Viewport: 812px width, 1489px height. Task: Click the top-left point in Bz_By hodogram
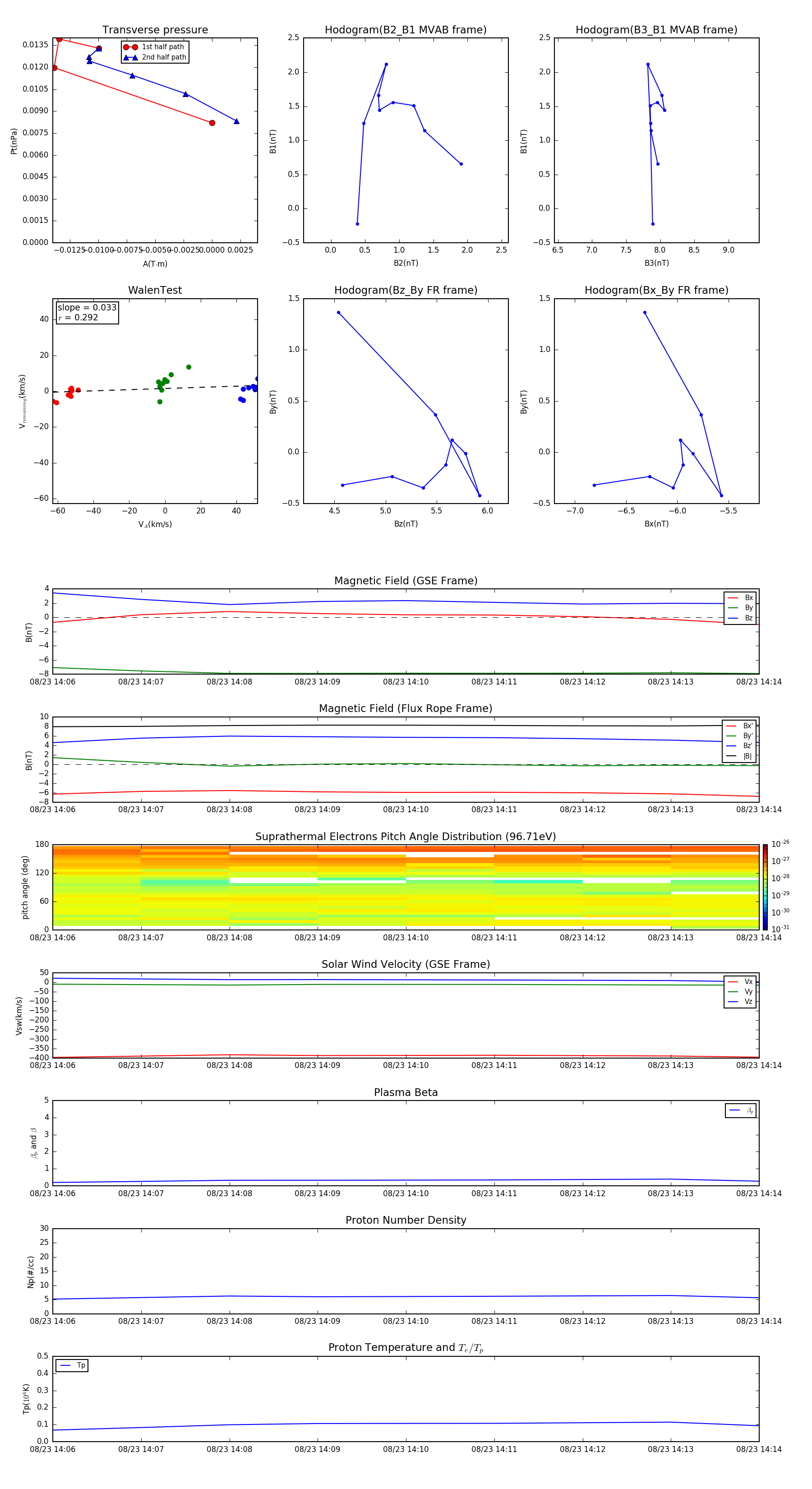click(x=339, y=313)
